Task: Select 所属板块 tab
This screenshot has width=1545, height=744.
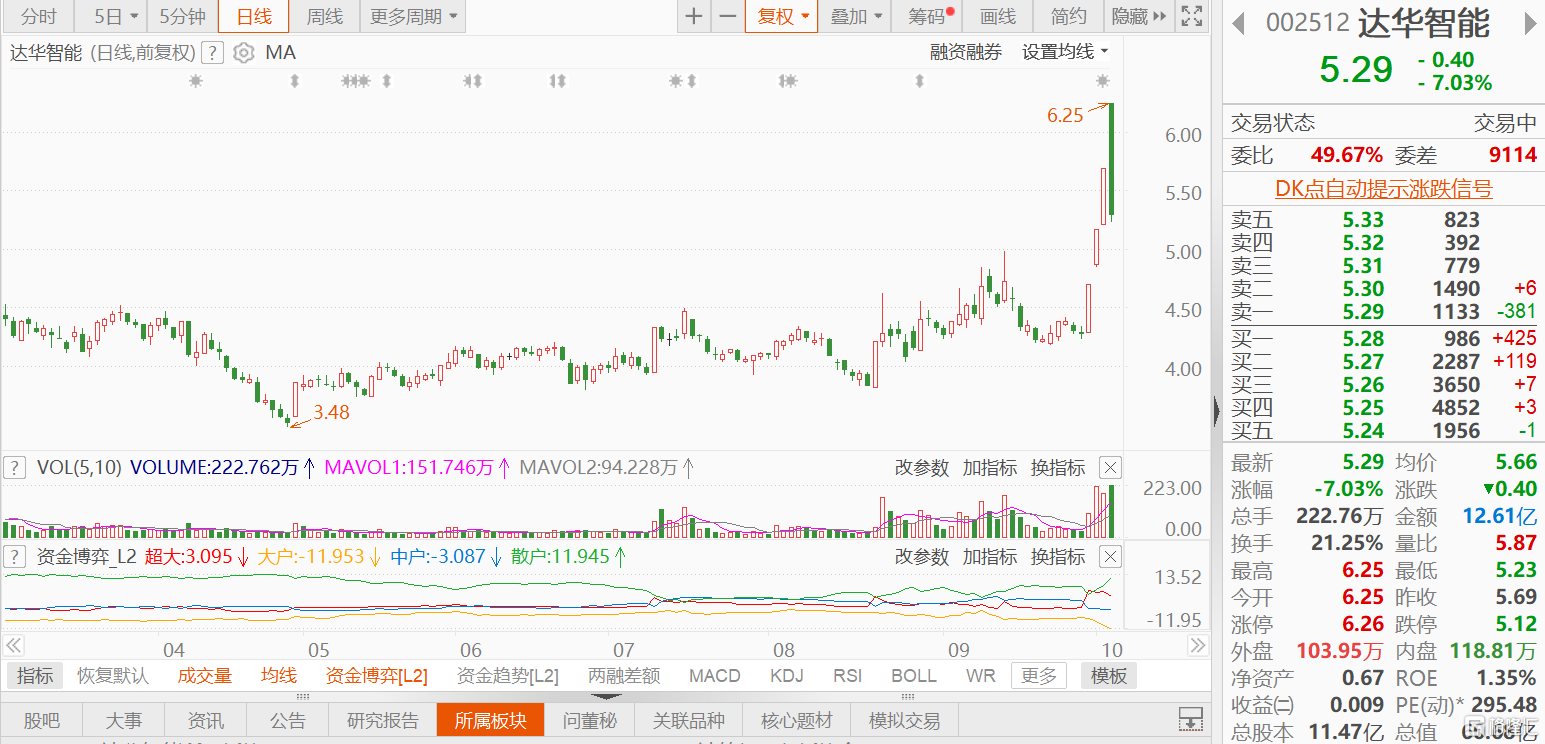Action: click(490, 721)
